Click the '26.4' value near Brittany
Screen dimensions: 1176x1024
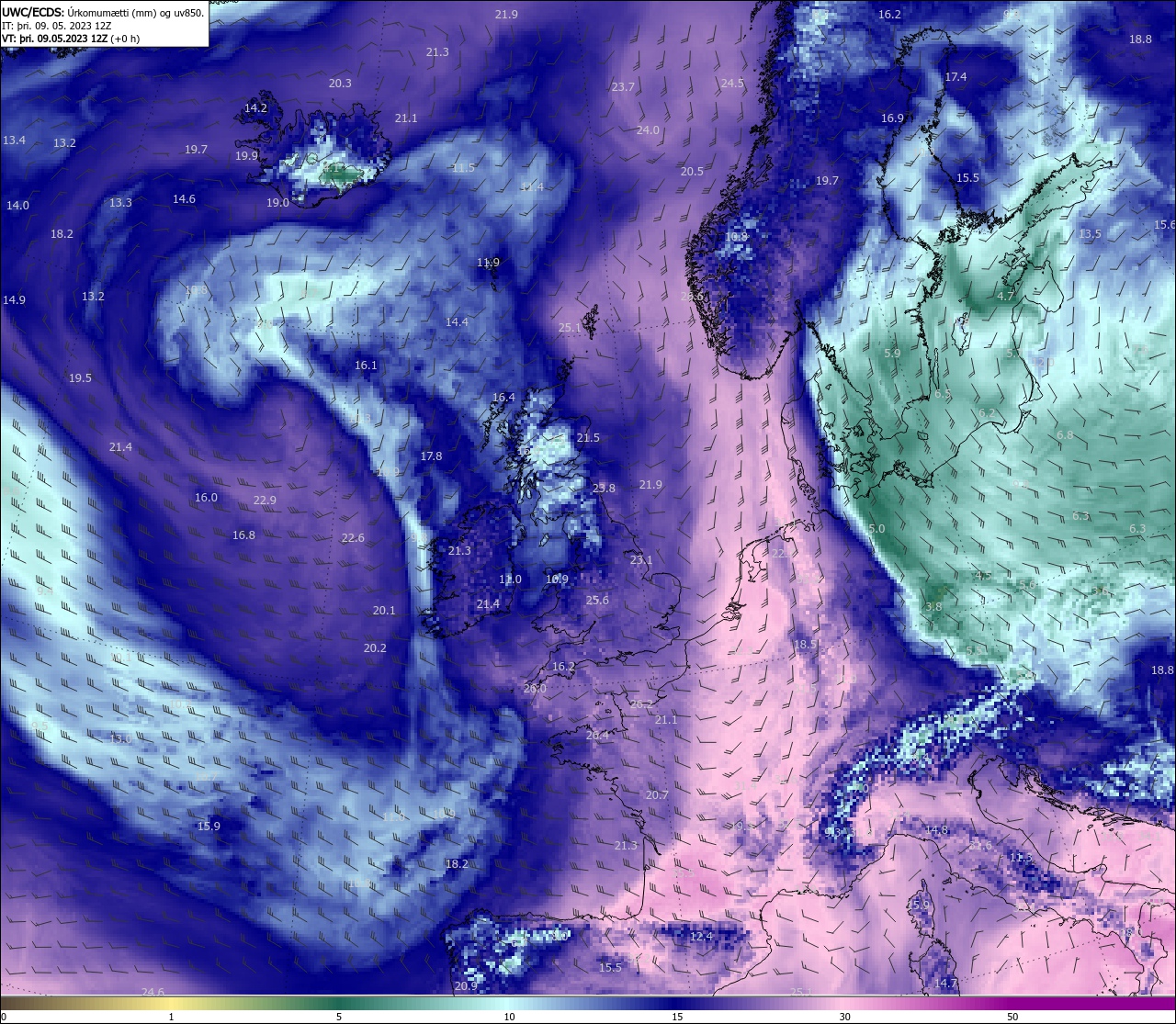pos(597,736)
